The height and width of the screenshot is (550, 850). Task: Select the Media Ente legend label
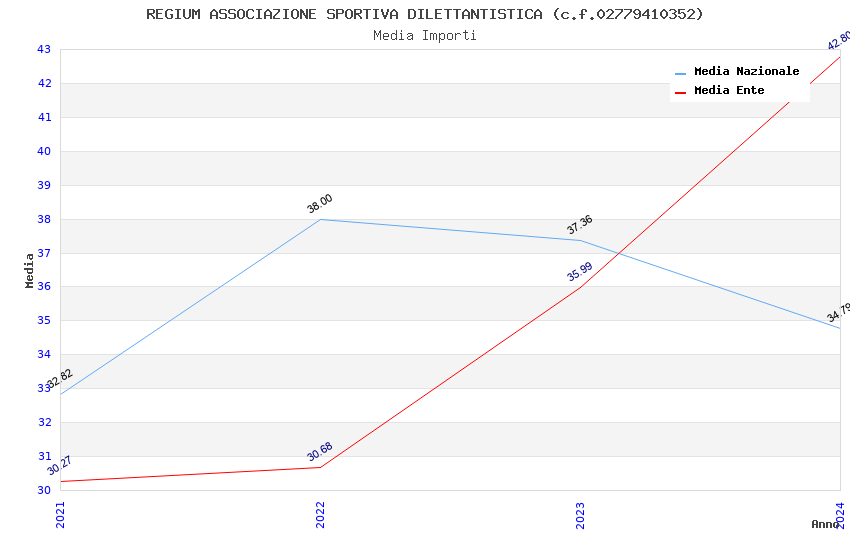coord(729,91)
